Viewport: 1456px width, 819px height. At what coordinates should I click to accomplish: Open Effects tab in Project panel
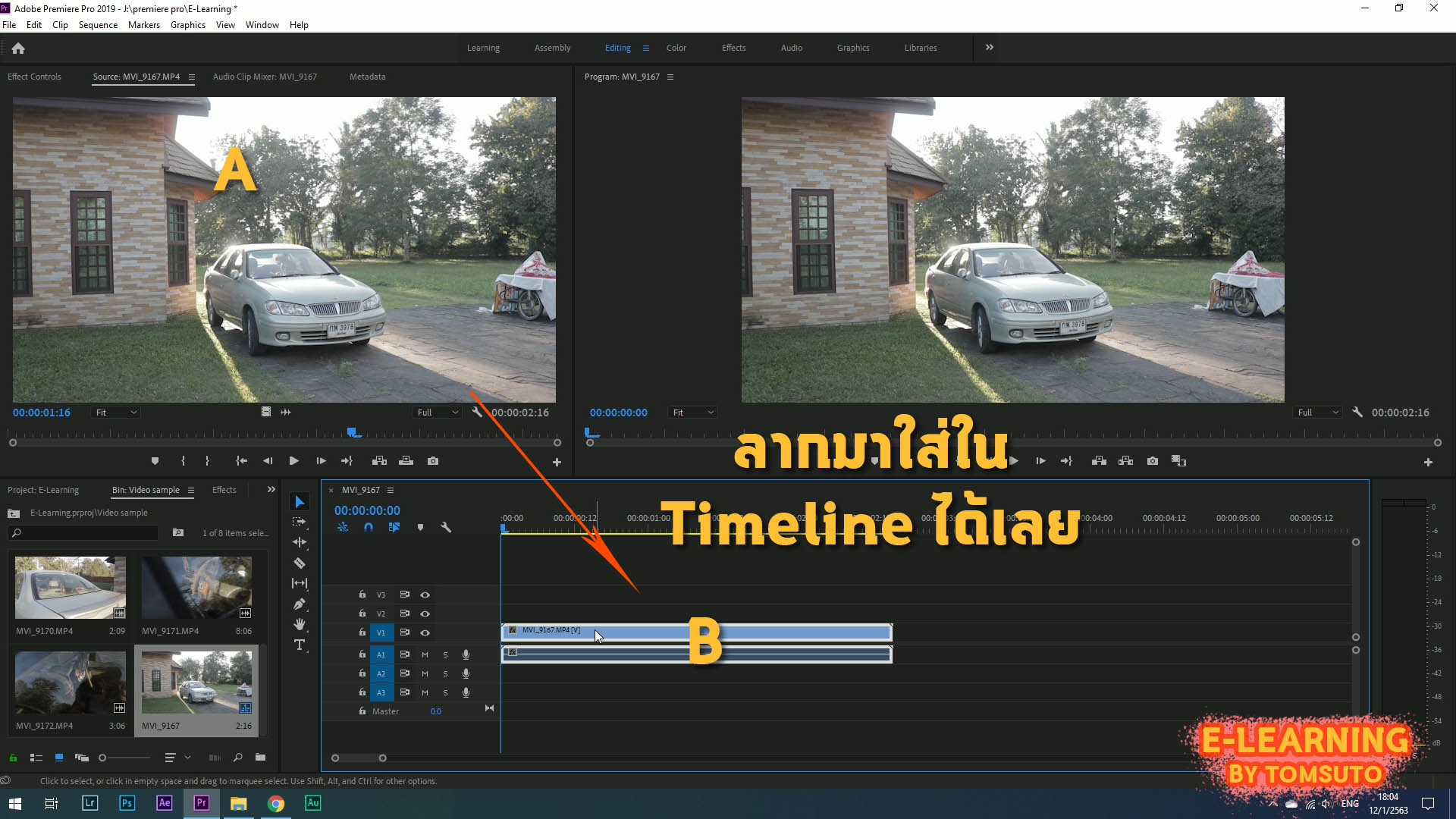224,490
